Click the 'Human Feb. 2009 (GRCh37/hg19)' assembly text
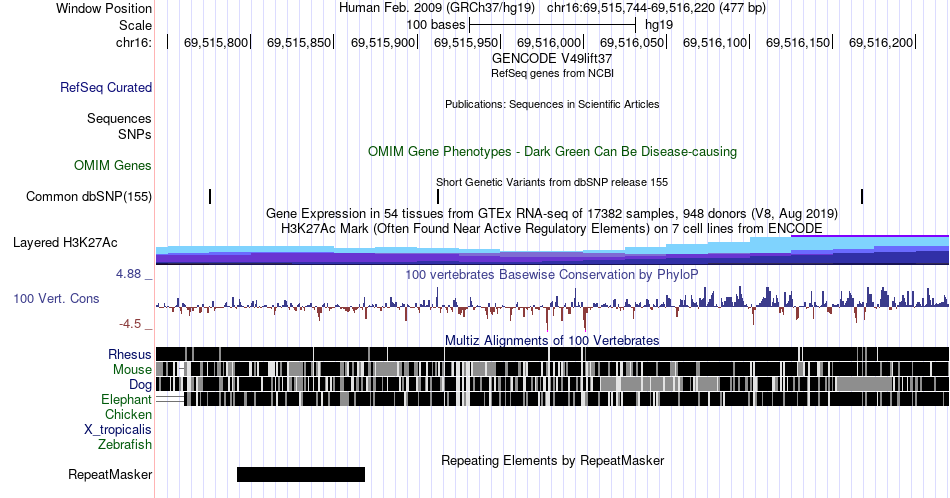Screen dimensions: 950x498 click(x=437, y=8)
